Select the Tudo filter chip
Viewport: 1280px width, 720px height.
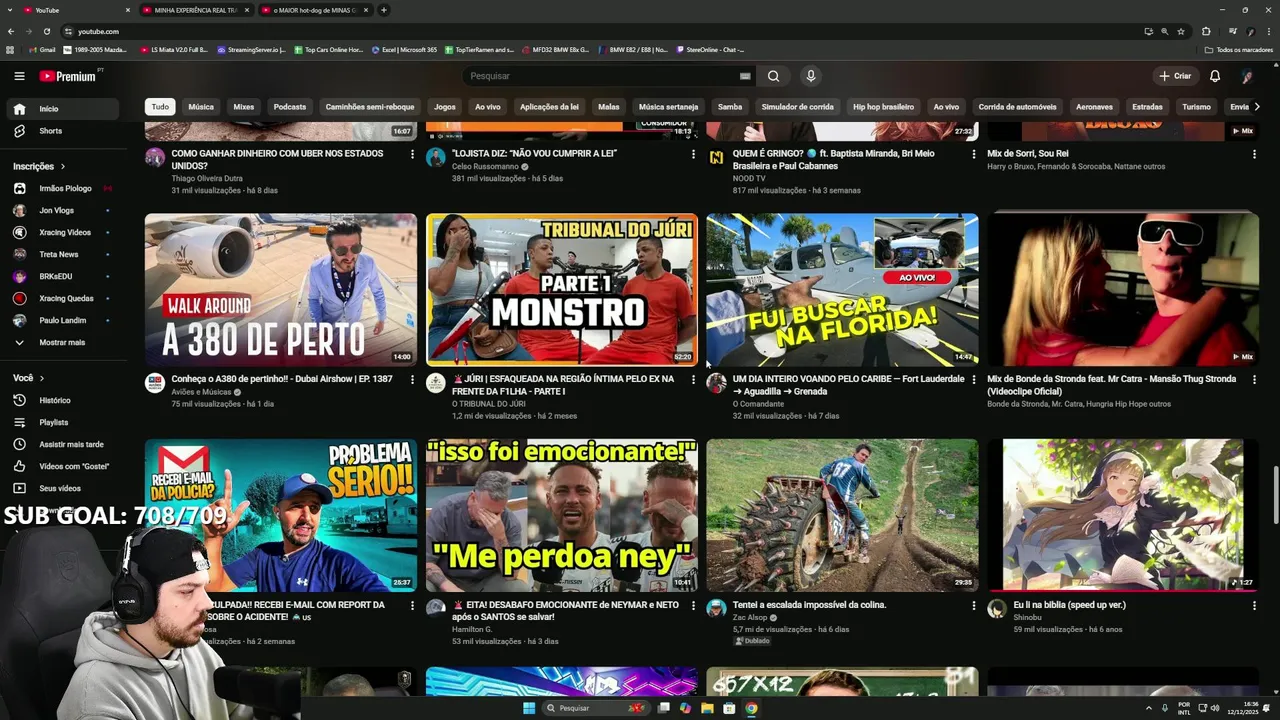click(x=160, y=107)
